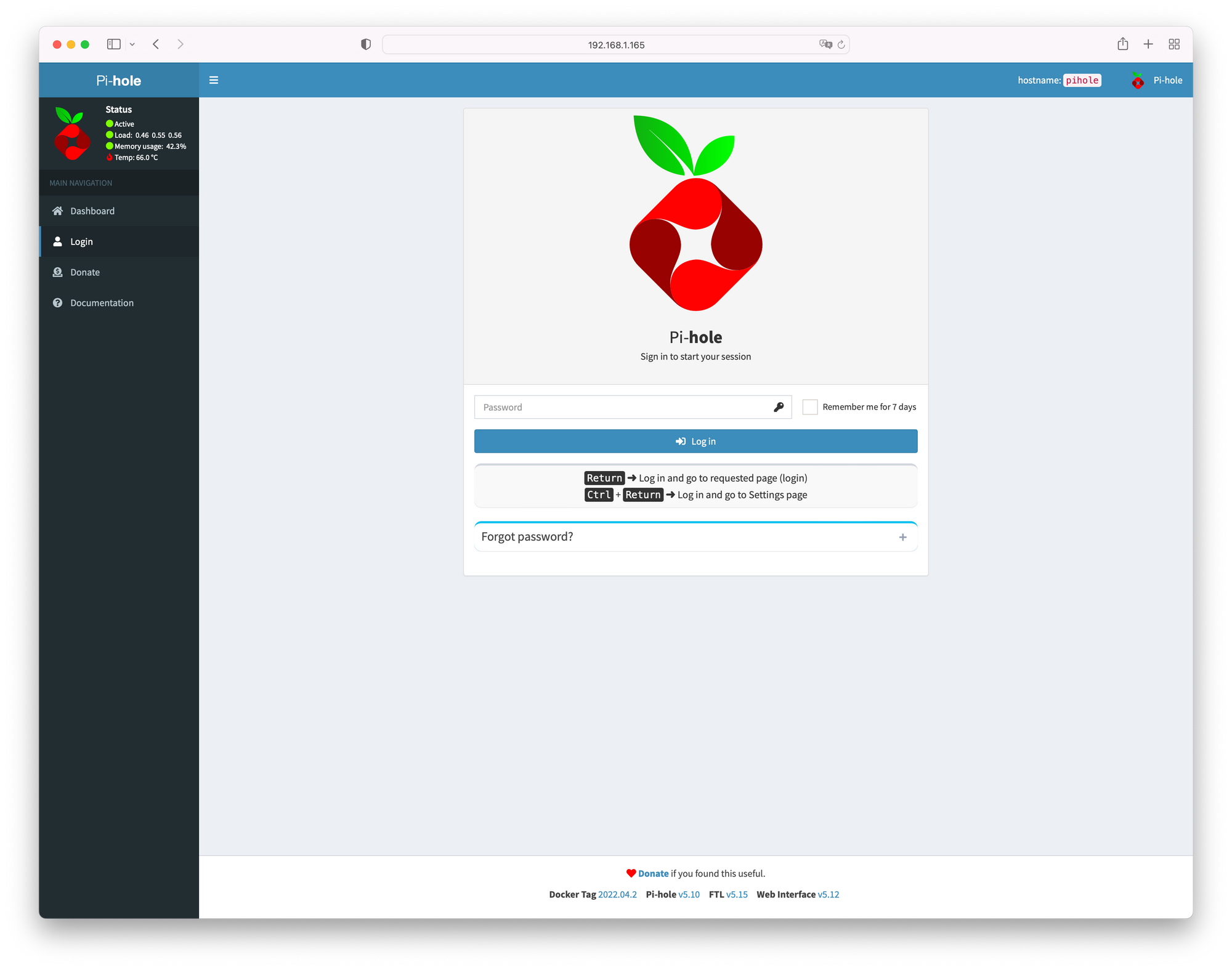Open the Docker Tag 2022.04.2 link
The height and width of the screenshot is (970, 1232).
tap(617, 894)
